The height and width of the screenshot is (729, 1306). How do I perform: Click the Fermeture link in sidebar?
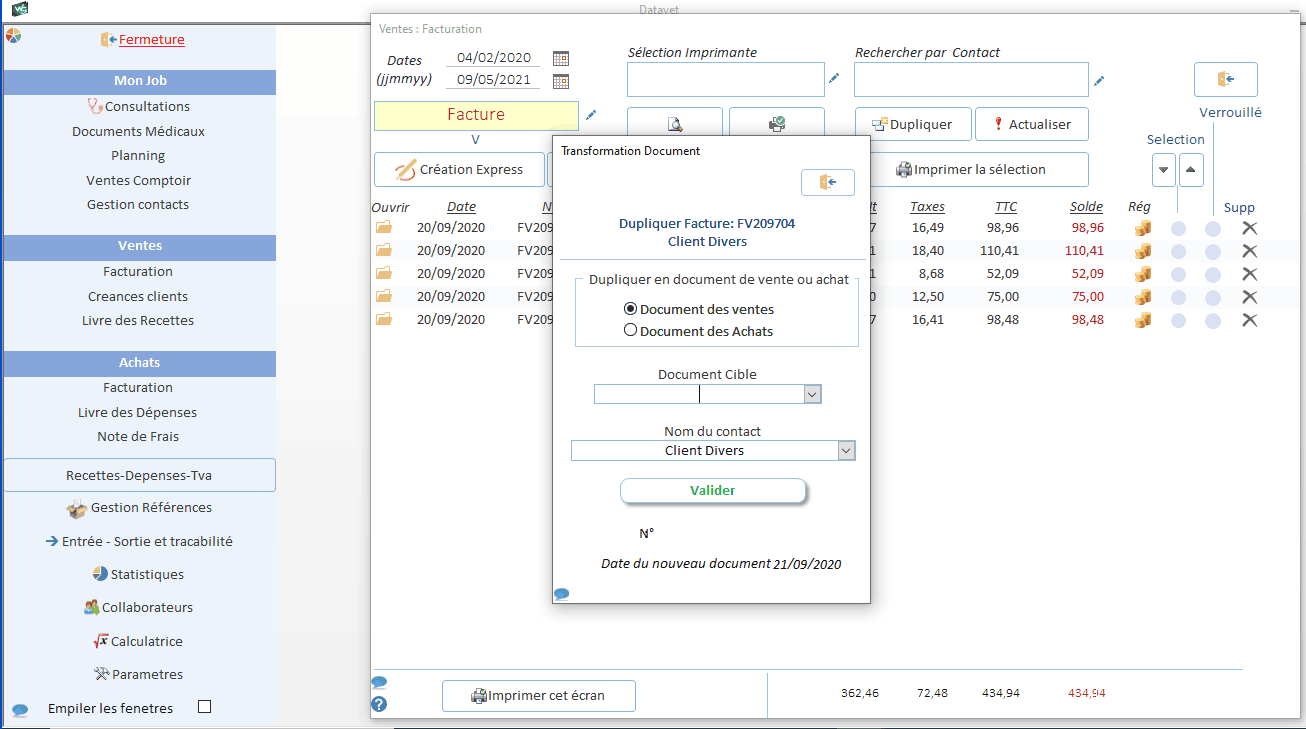click(x=151, y=40)
